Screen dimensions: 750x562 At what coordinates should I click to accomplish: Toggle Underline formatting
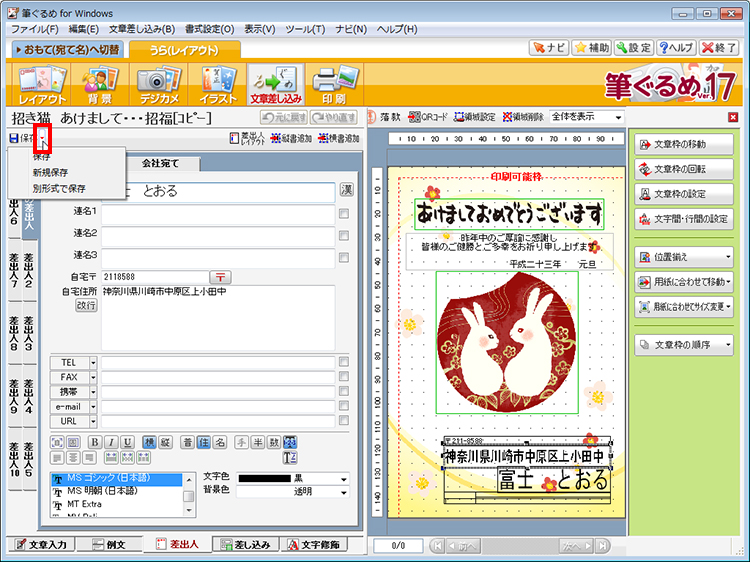(x=127, y=442)
